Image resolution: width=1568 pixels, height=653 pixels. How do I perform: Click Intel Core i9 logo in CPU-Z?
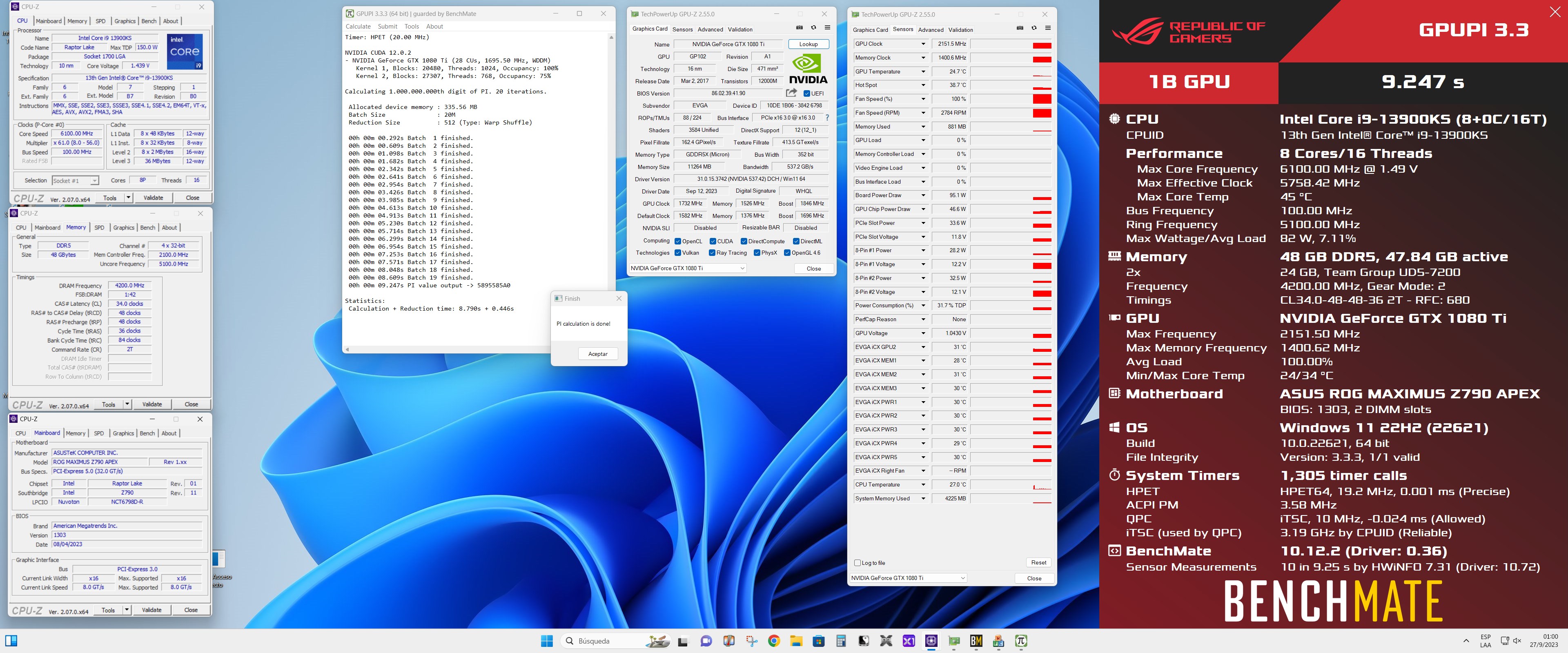185,51
